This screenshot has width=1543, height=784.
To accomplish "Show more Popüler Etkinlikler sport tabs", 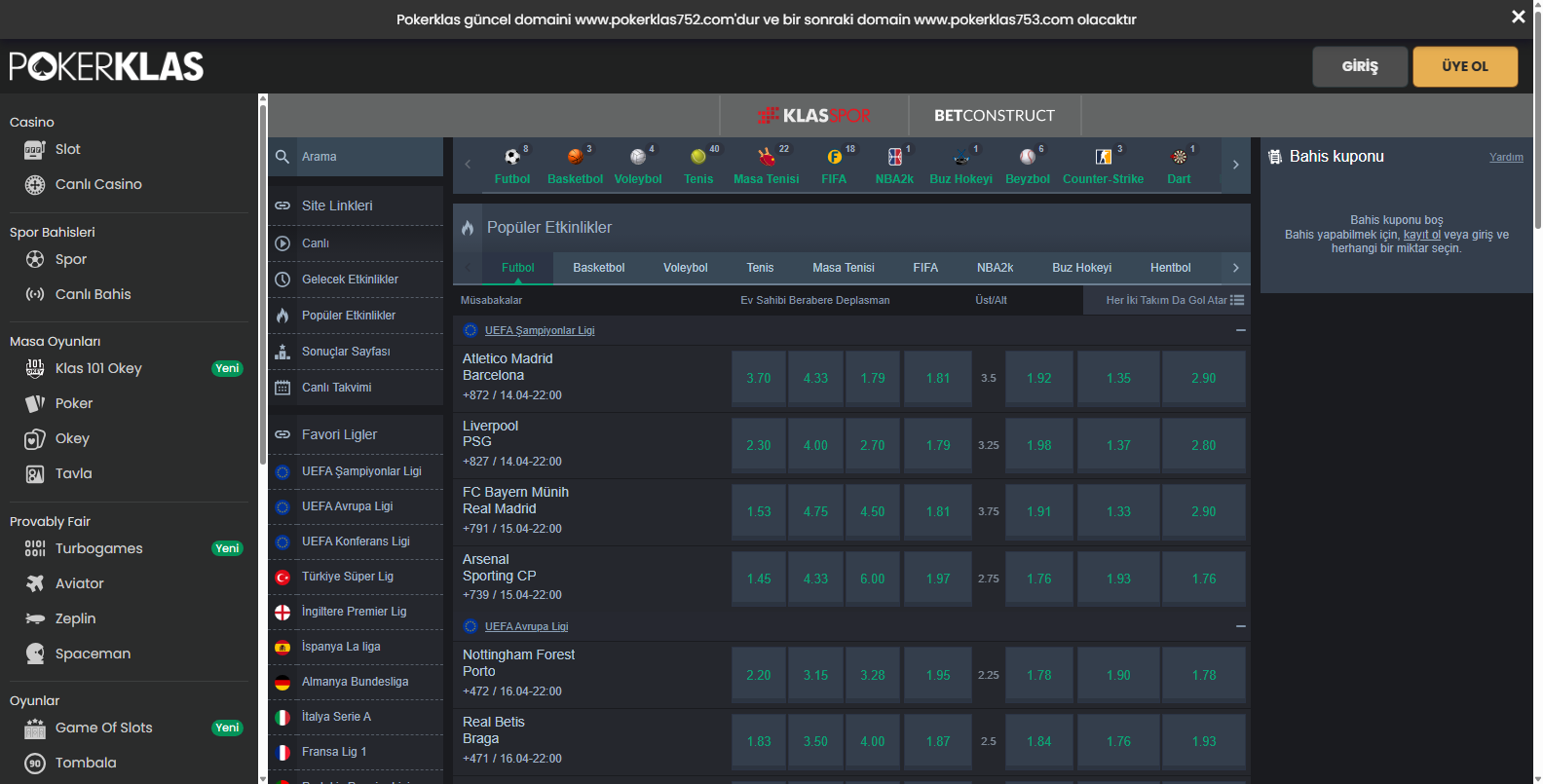I will [x=1235, y=268].
